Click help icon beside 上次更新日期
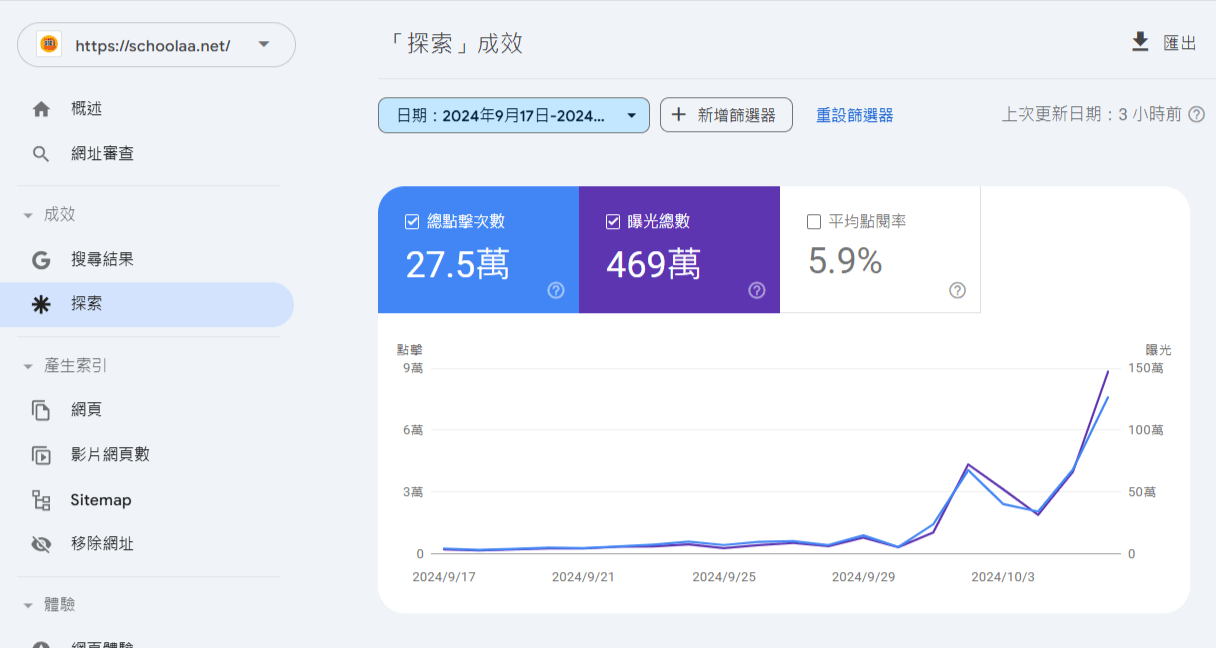The image size is (1216, 648). click(x=1197, y=115)
